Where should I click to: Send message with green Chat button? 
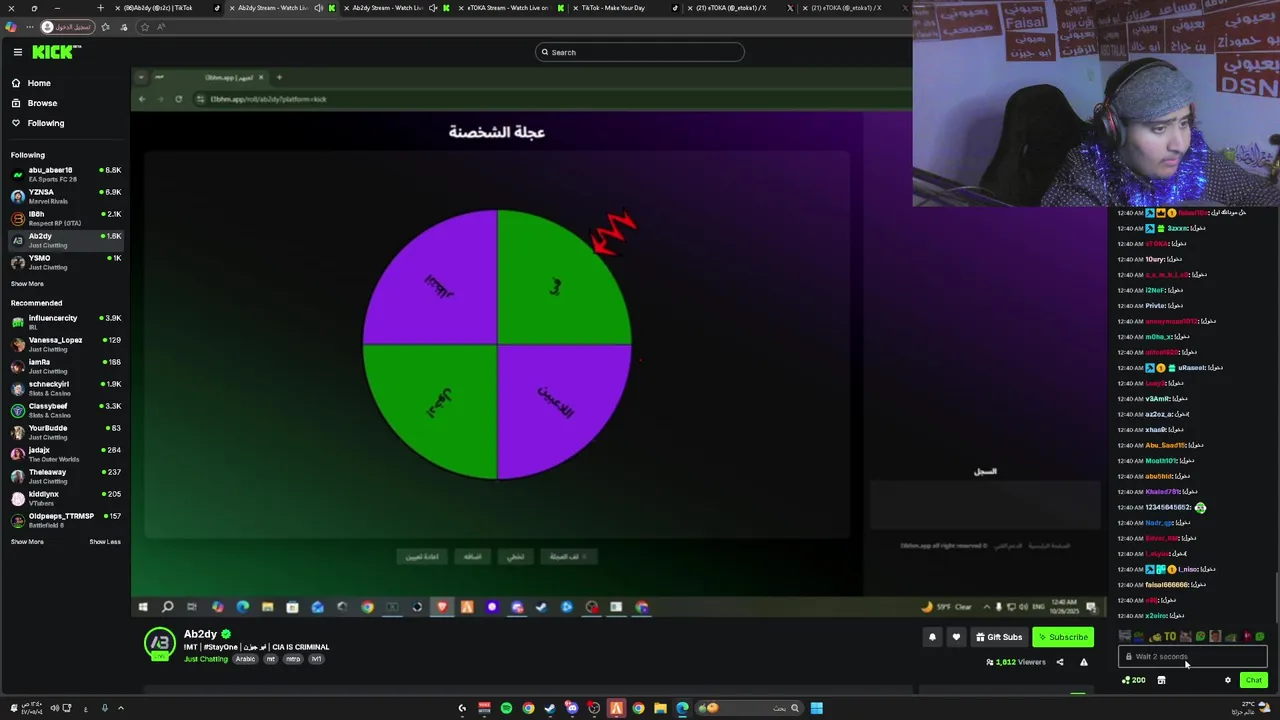1253,680
